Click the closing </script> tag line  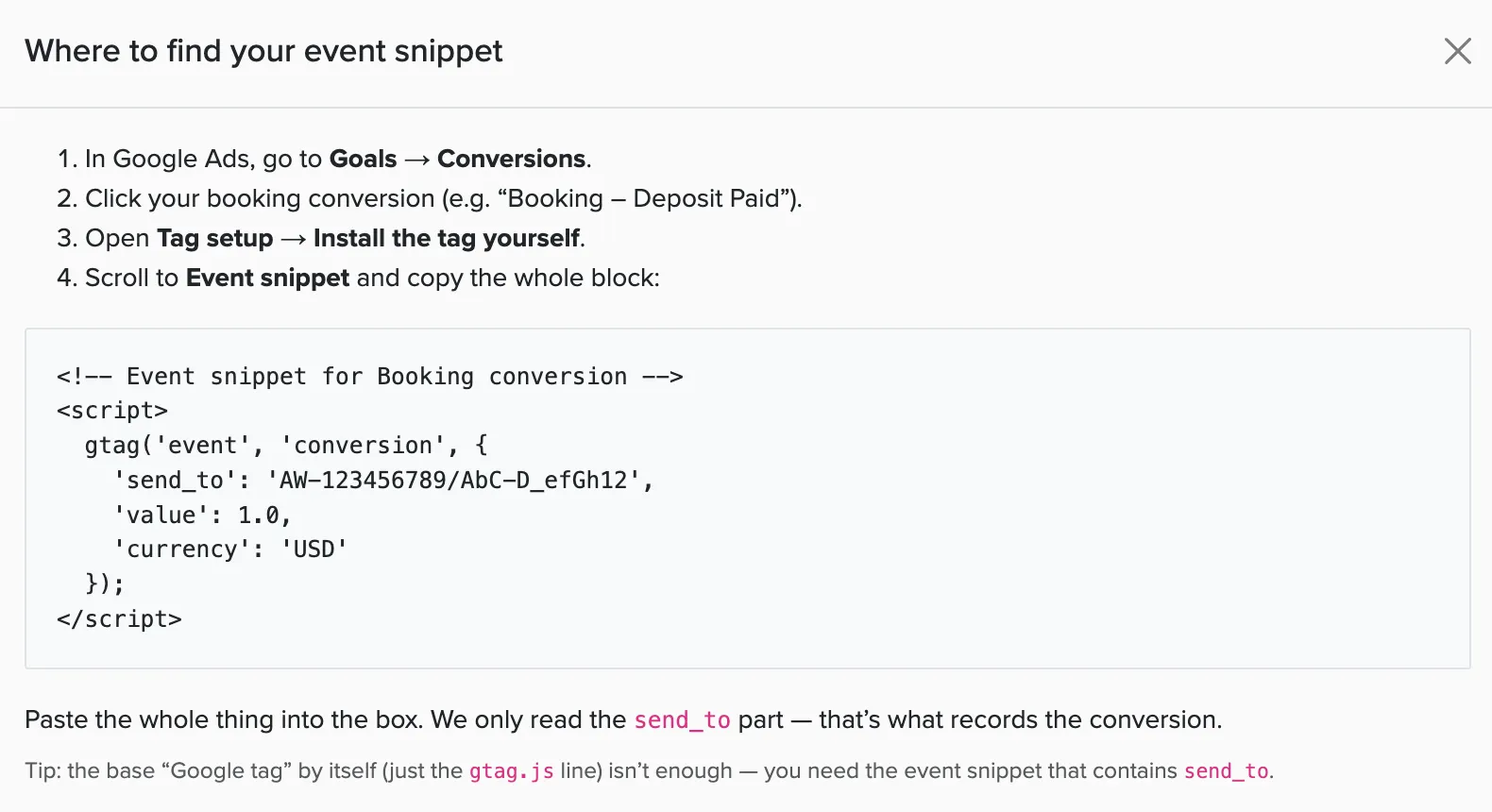tap(119, 619)
